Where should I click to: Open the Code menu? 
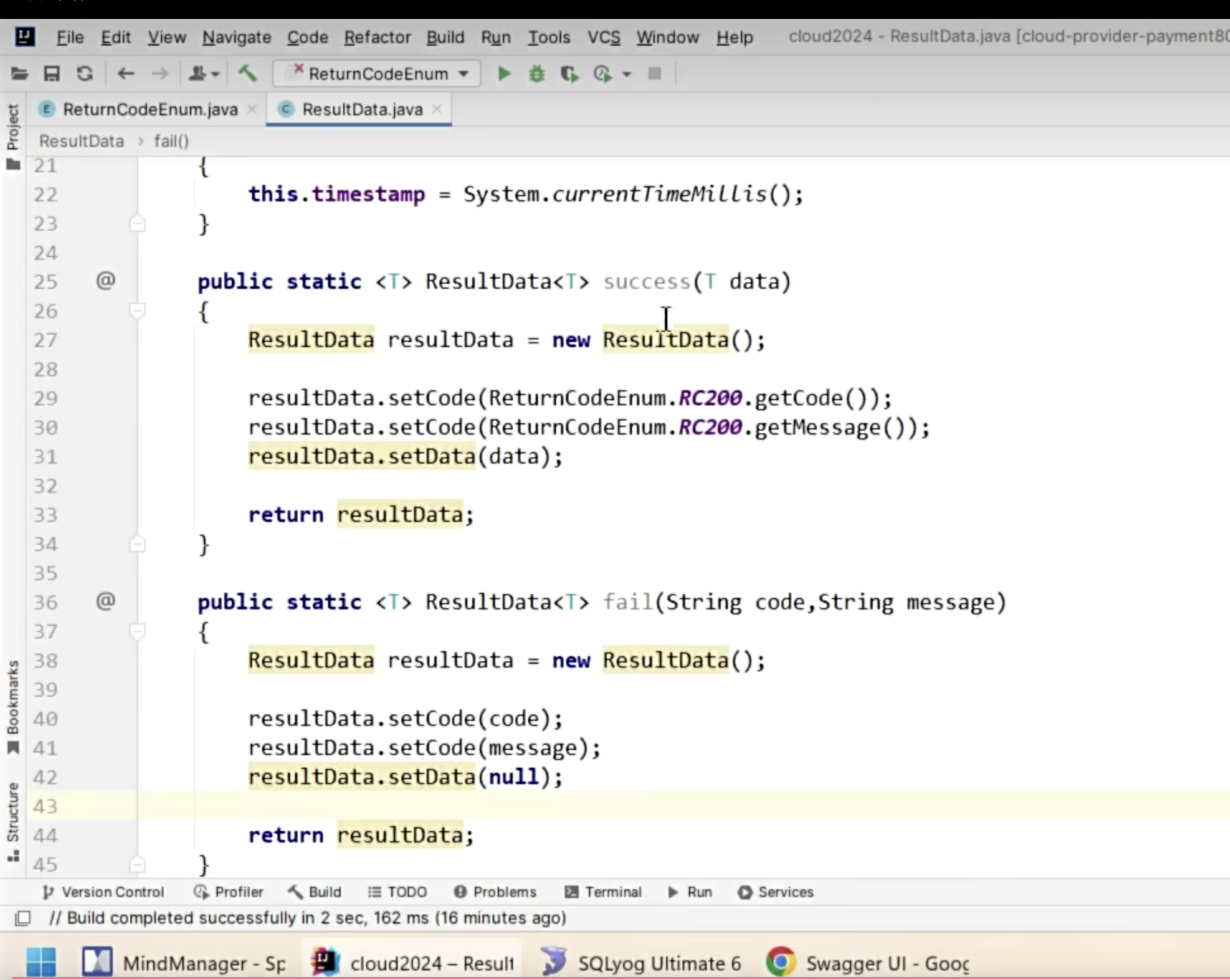(x=307, y=37)
